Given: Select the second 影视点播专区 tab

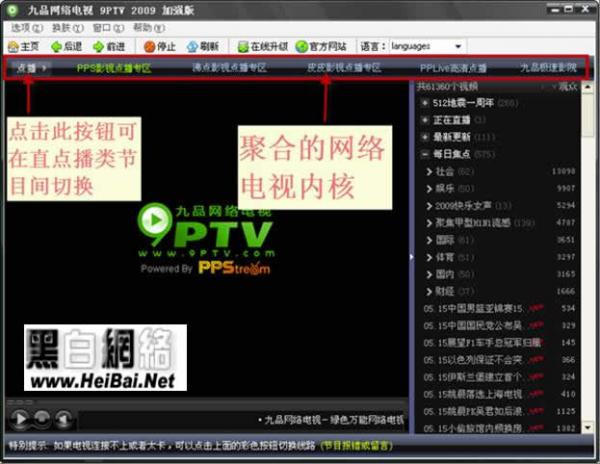Looking at the screenshot, I should click(x=229, y=68).
